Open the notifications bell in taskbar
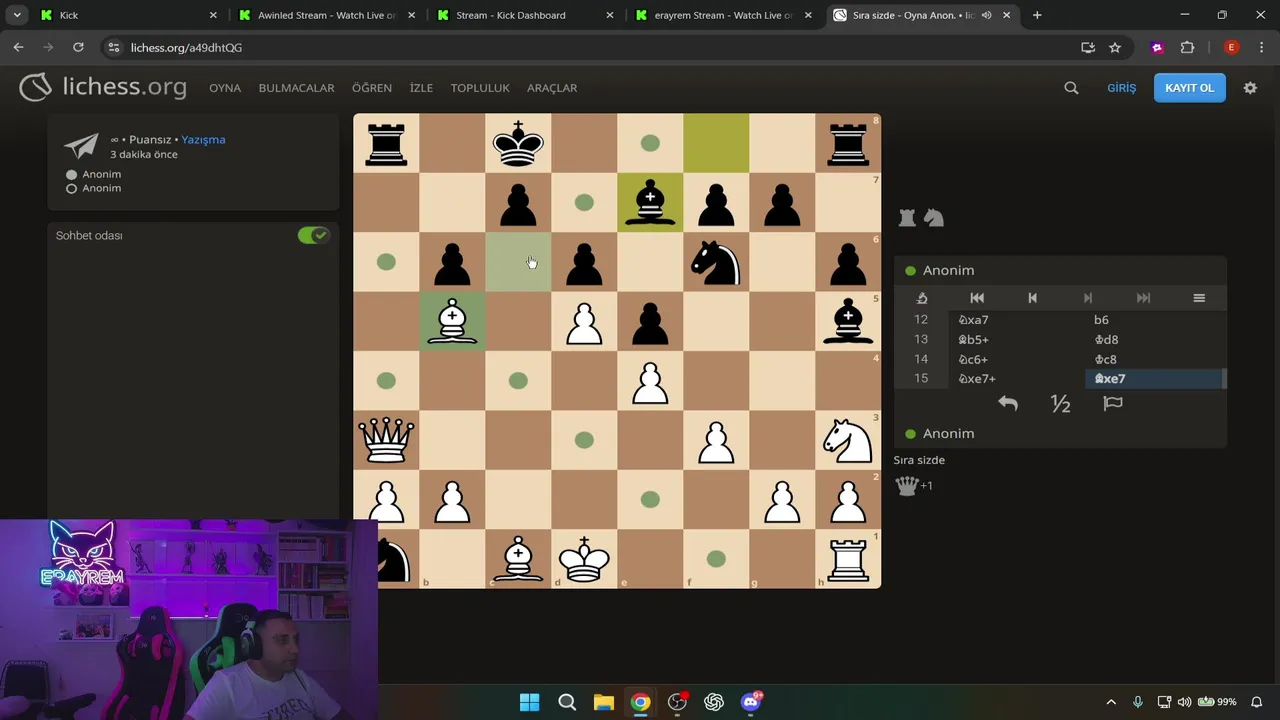 coord(1257,702)
